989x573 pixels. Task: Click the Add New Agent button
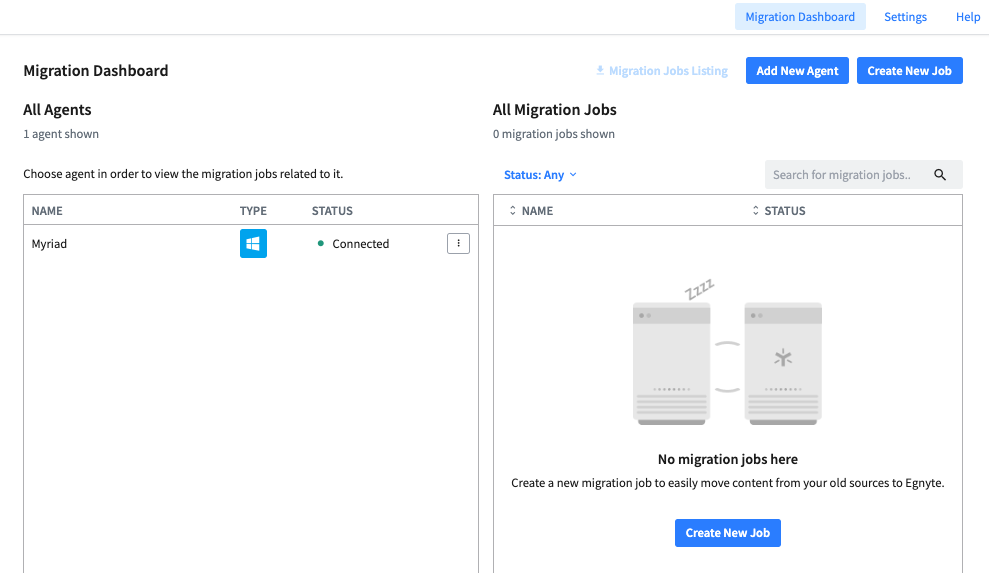tap(797, 71)
